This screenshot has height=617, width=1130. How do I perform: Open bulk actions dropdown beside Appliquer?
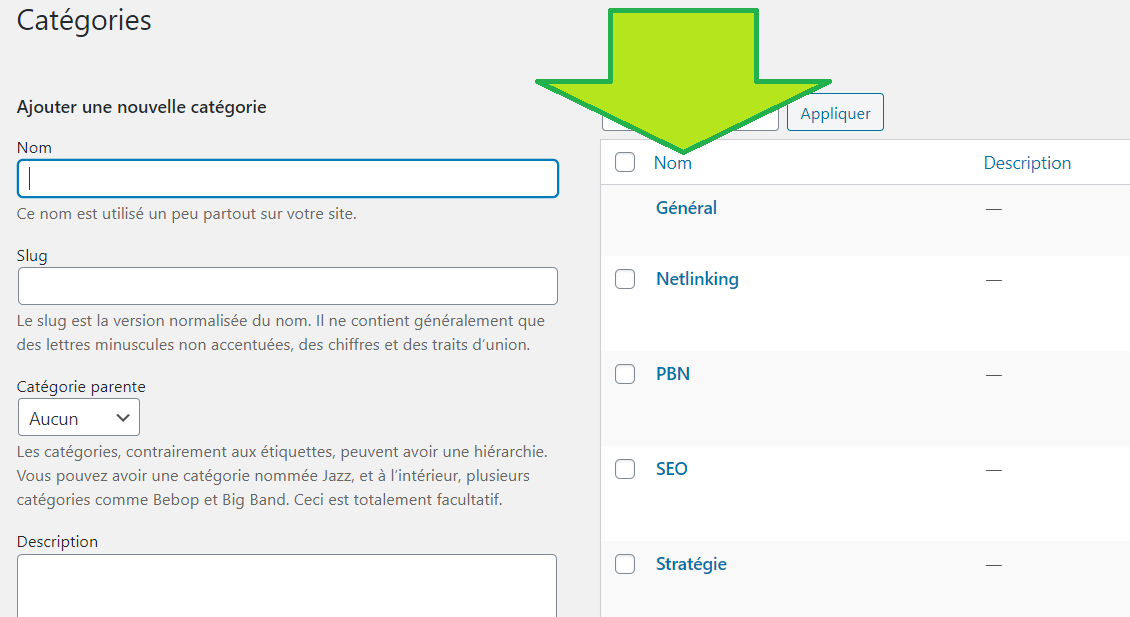click(690, 113)
